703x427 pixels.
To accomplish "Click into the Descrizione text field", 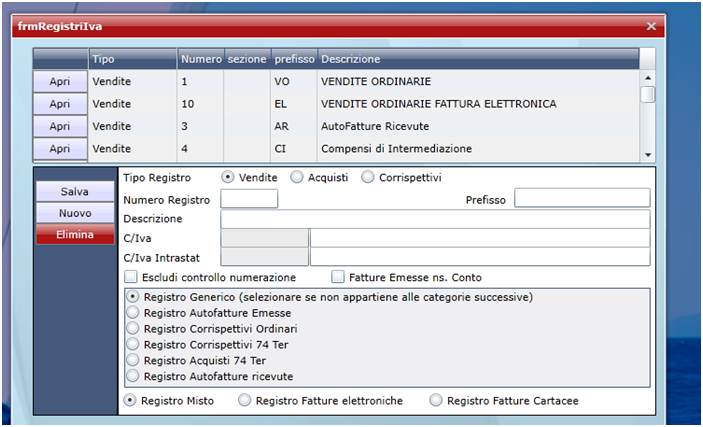I will pos(435,219).
